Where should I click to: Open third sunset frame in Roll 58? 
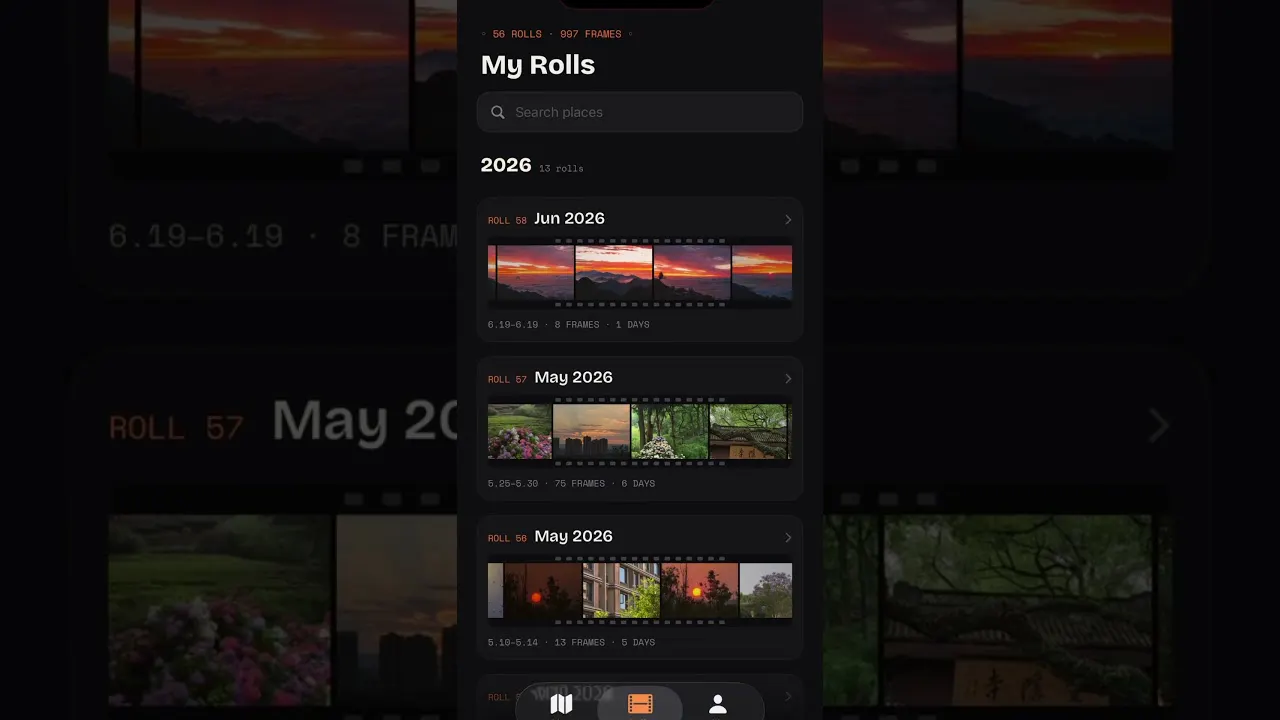pyautogui.click(x=692, y=273)
